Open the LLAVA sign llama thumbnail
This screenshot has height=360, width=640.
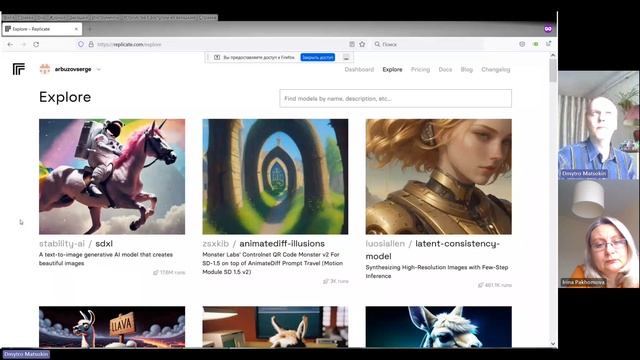112,327
